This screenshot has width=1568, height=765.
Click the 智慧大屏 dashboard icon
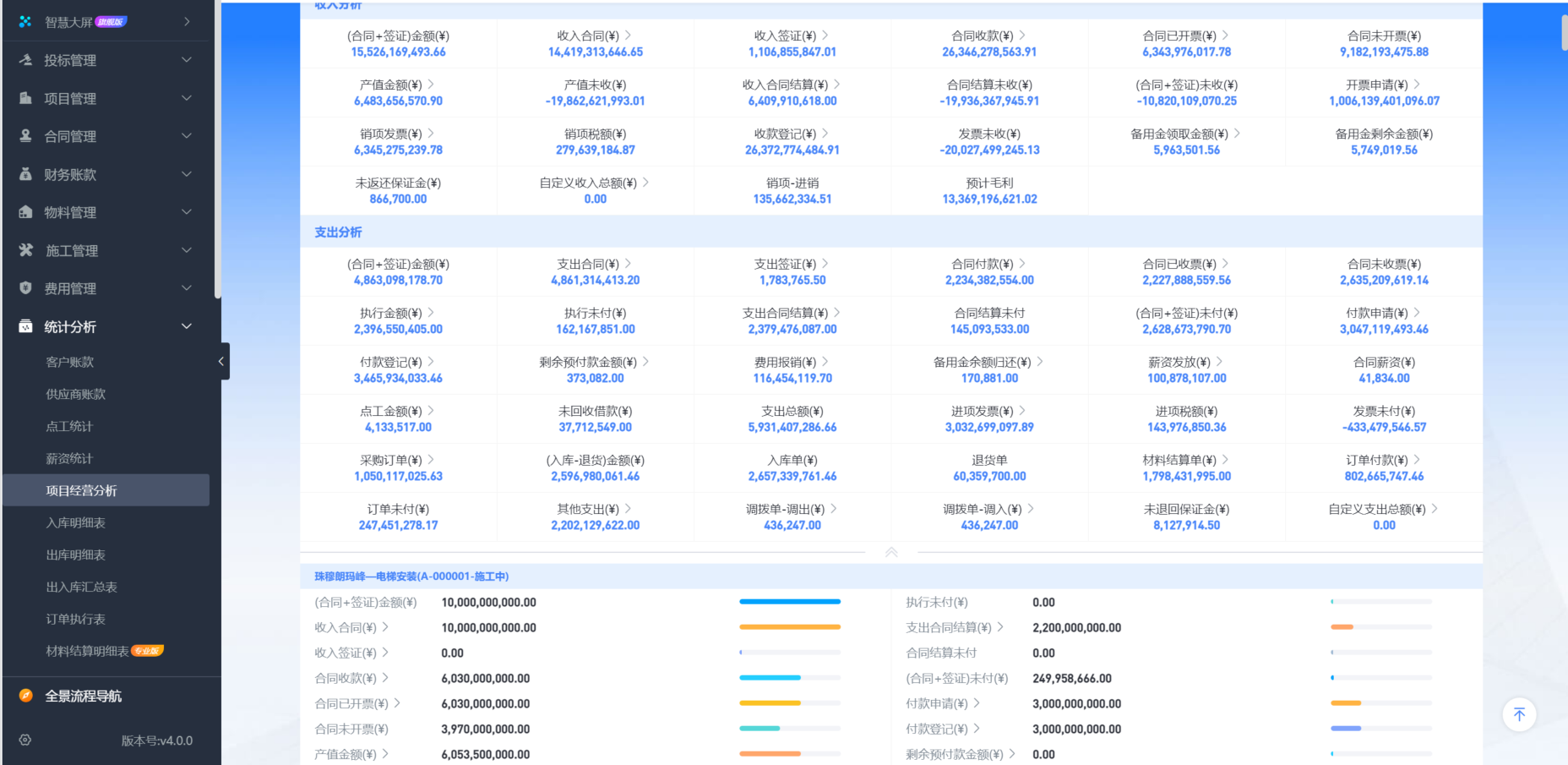pyautogui.click(x=25, y=22)
